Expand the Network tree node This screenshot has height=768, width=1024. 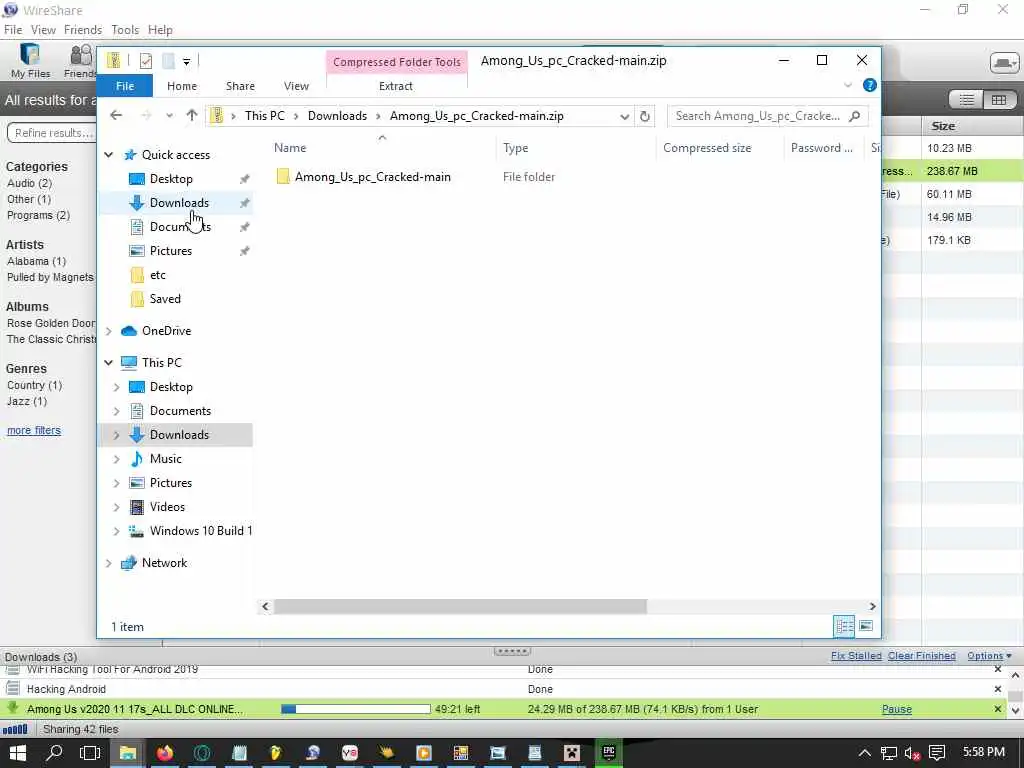coord(108,563)
